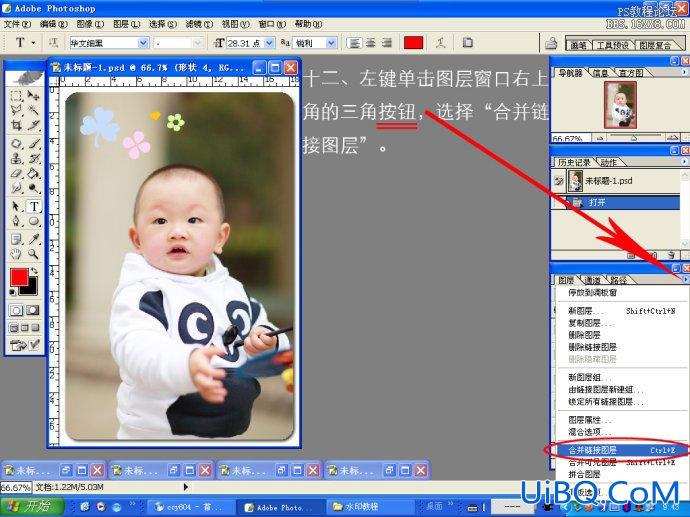Switch to Standard editing mode

(16, 310)
